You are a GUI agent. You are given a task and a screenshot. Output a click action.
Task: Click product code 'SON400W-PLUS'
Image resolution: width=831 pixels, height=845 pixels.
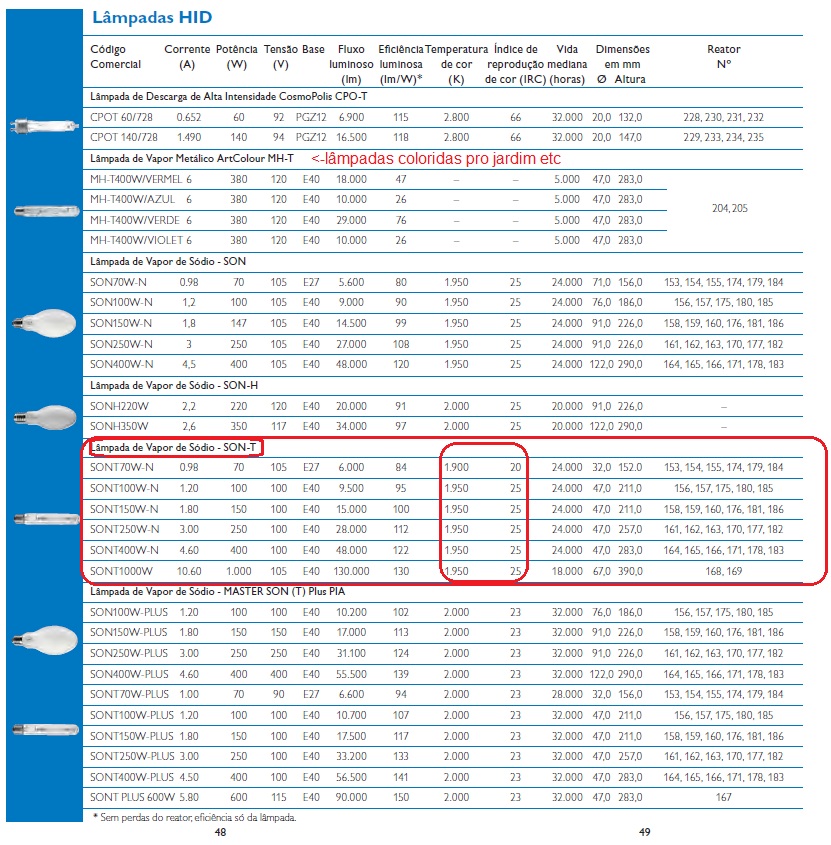pyautogui.click(x=129, y=674)
